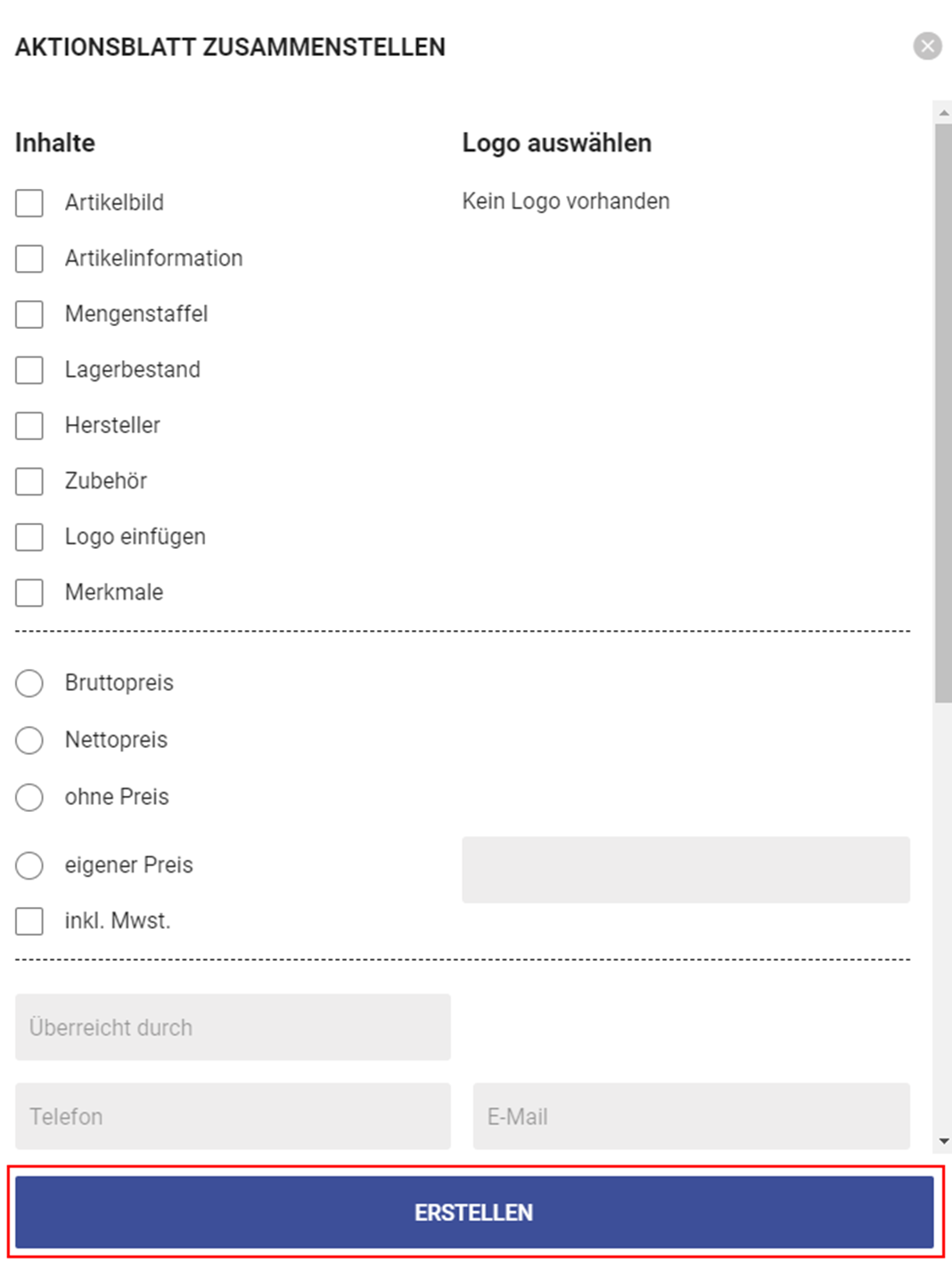Image resolution: width=952 pixels, height=1261 pixels.
Task: Check the Artikelinformation option
Action: pyautogui.click(x=29, y=258)
